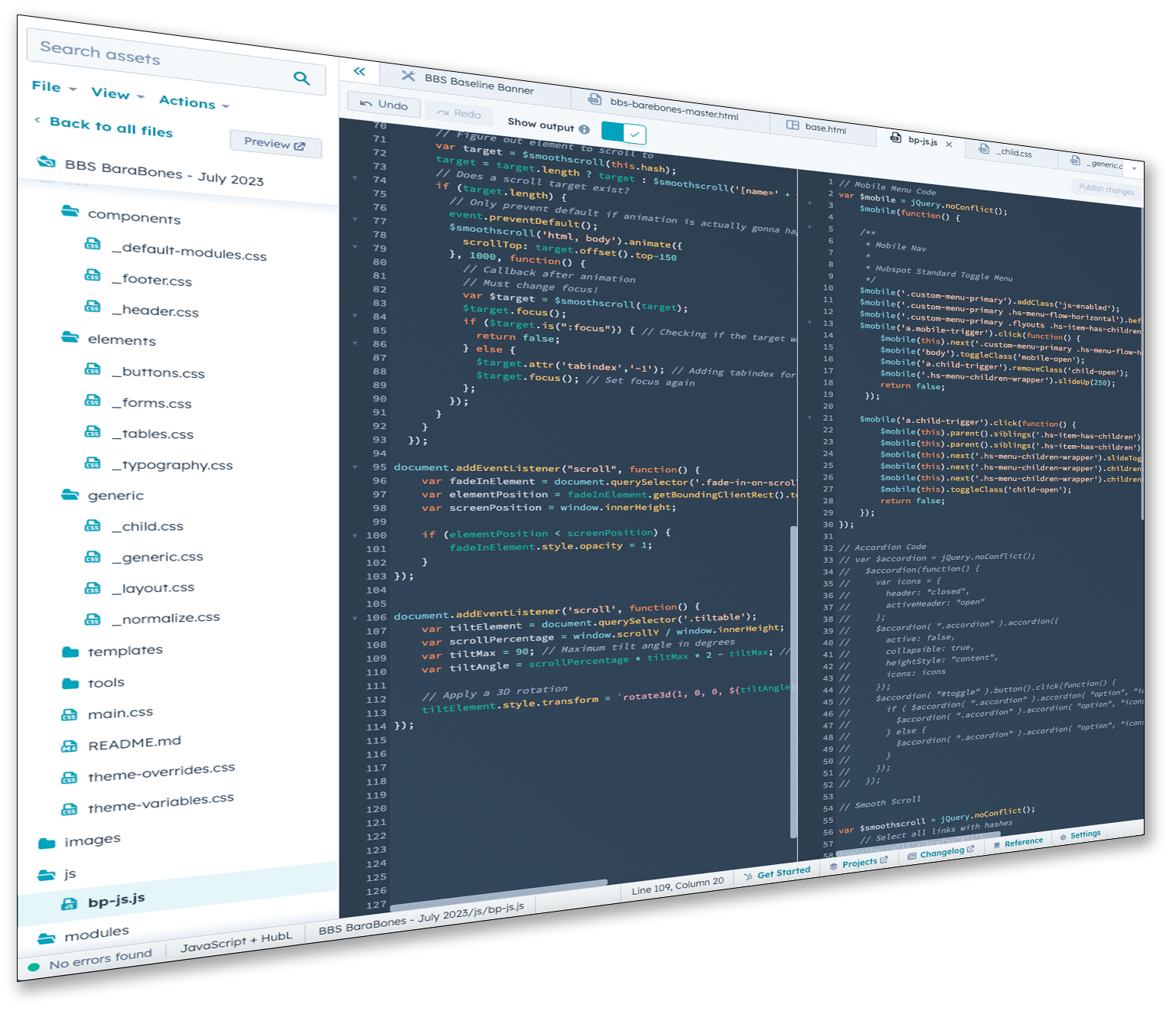Click the Undo button

(x=384, y=104)
